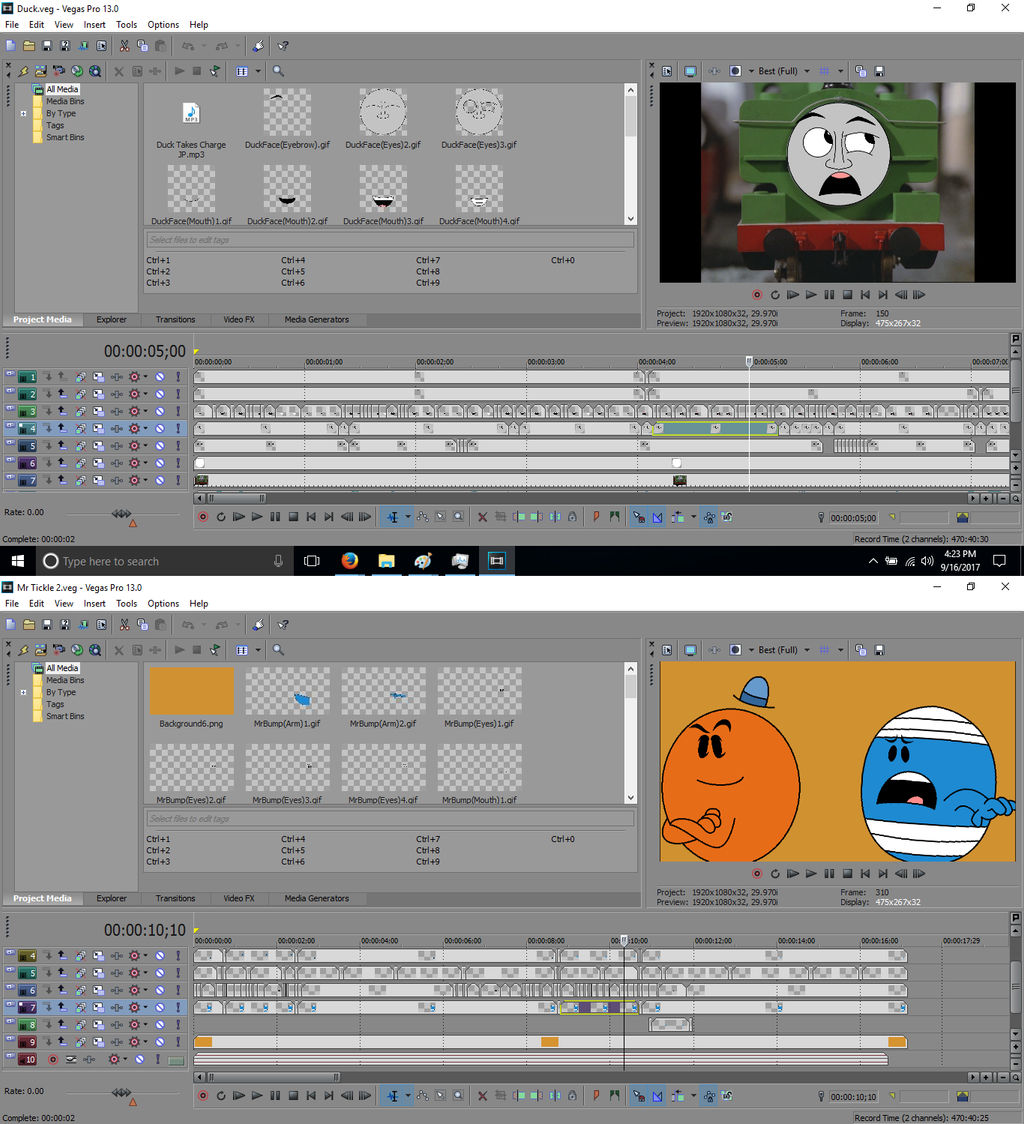
Task: Click the Stop button in Duck.veg timeline transport
Action: pos(293,517)
